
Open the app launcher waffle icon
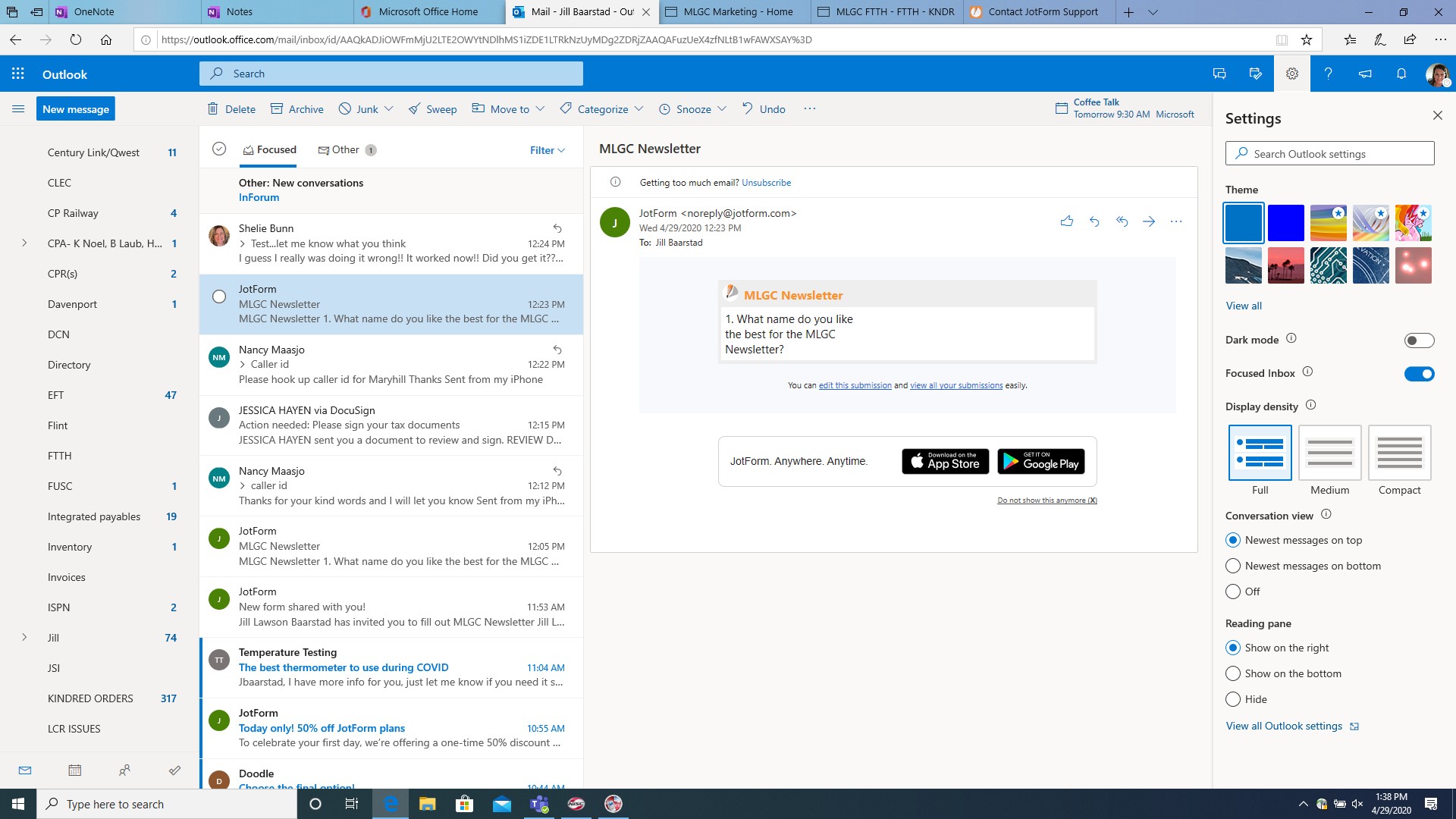(x=18, y=74)
